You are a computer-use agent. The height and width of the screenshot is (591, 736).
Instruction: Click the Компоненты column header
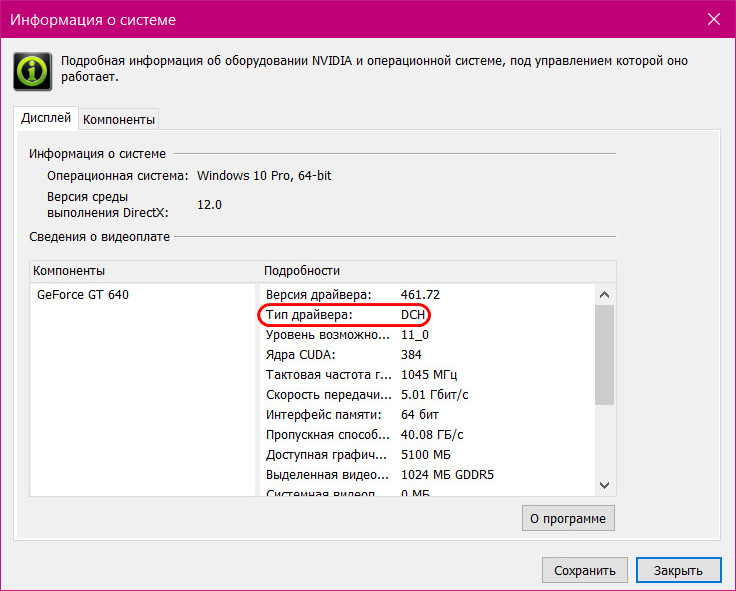coord(69,271)
